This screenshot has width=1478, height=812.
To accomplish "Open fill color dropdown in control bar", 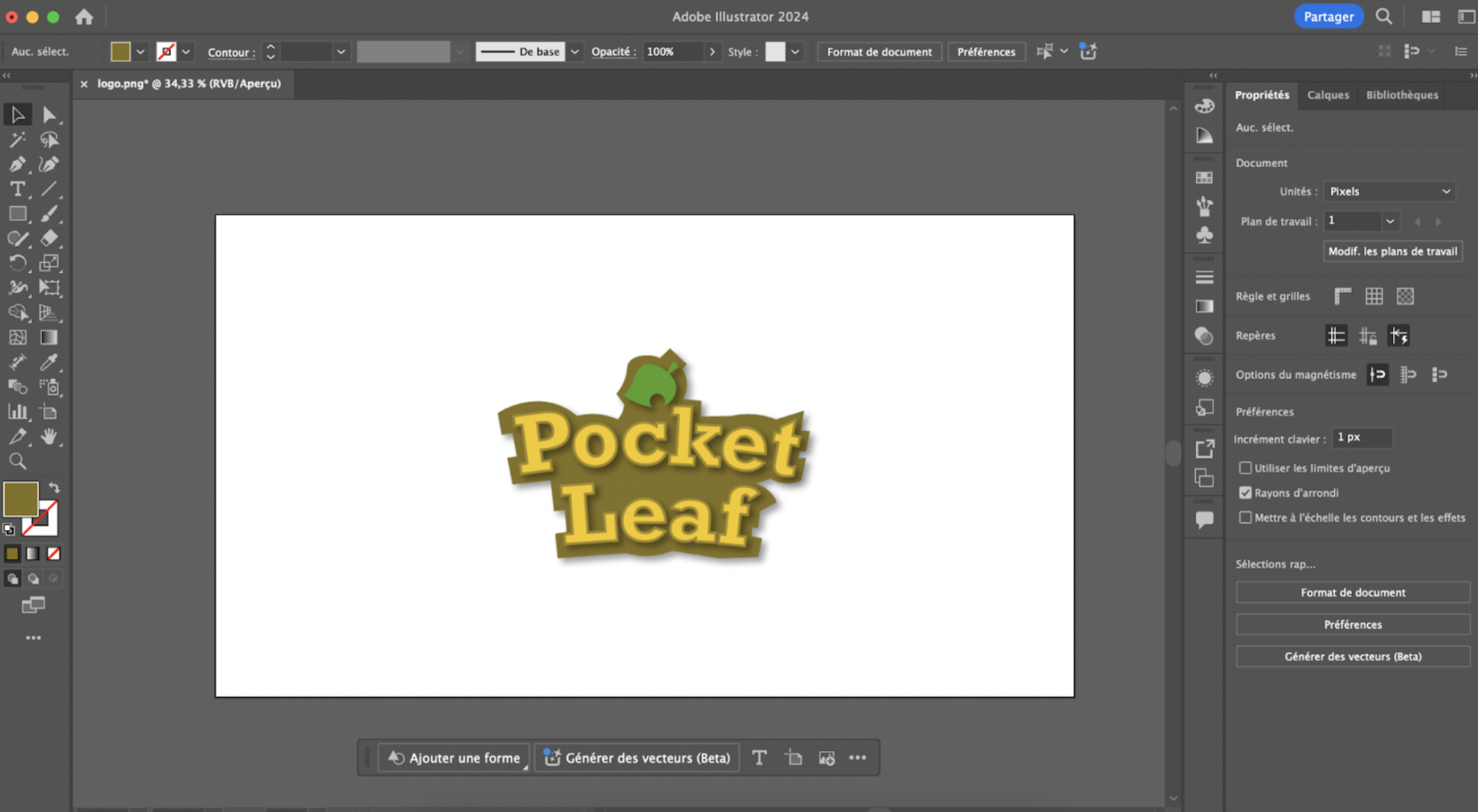I will pyautogui.click(x=140, y=52).
